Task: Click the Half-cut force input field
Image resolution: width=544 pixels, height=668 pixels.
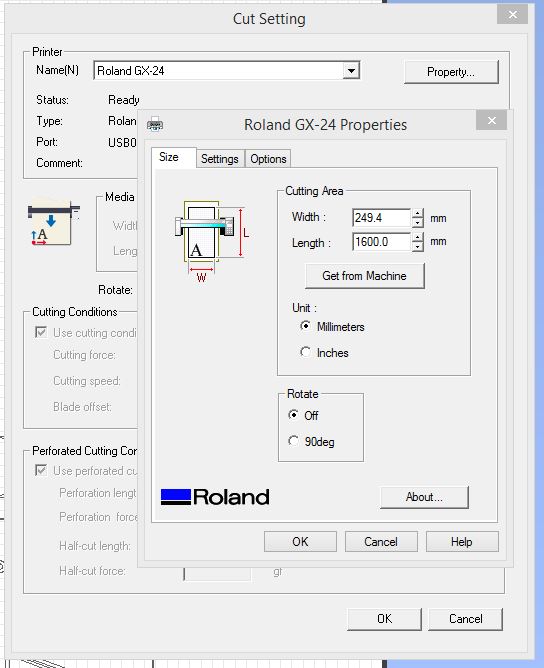Action: [x=217, y=573]
